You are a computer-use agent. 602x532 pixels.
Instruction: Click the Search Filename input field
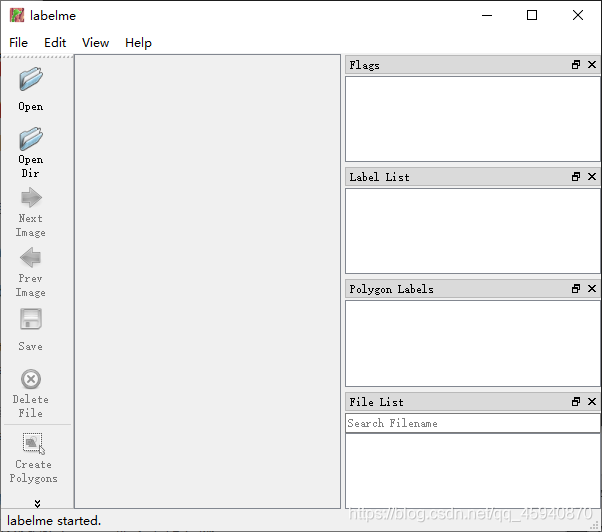[x=473, y=423]
